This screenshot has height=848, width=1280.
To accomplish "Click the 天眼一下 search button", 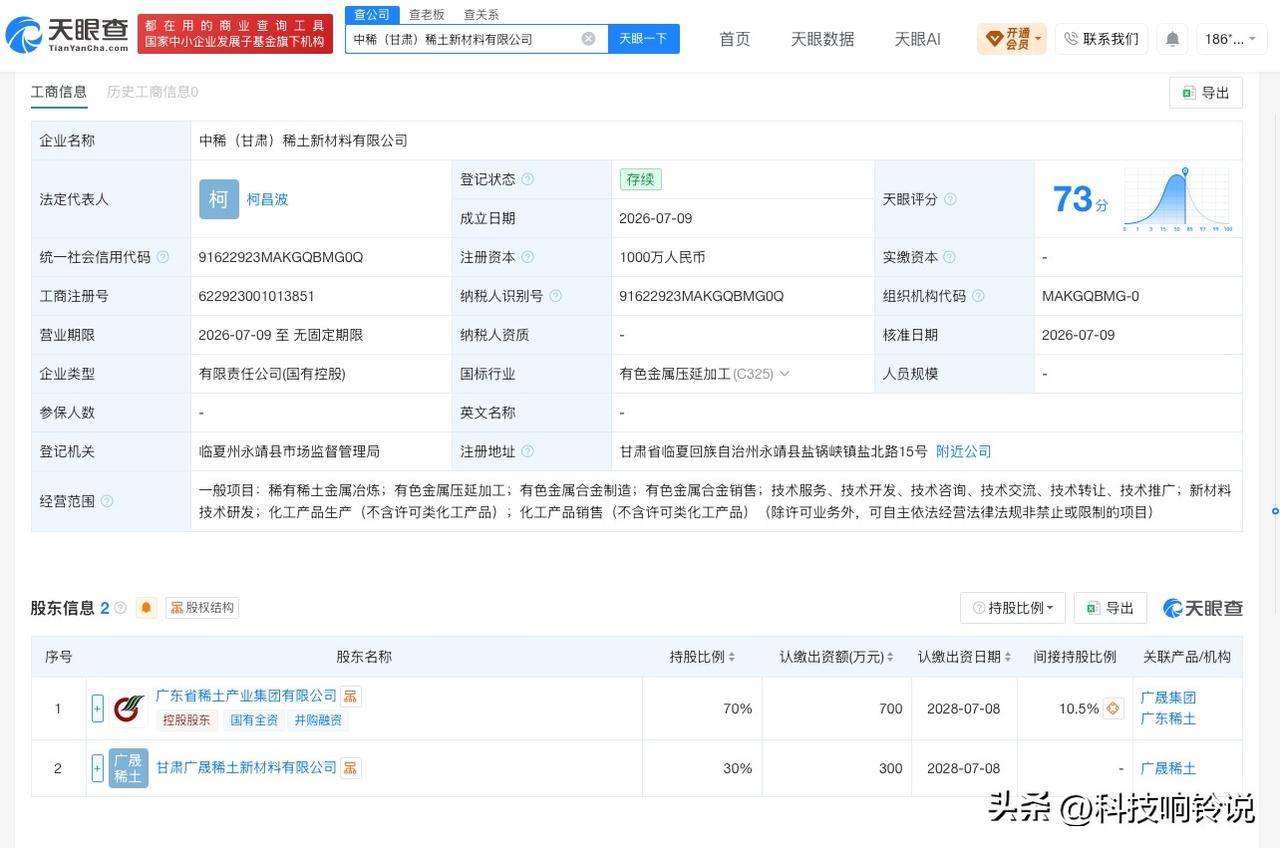I will (x=643, y=39).
